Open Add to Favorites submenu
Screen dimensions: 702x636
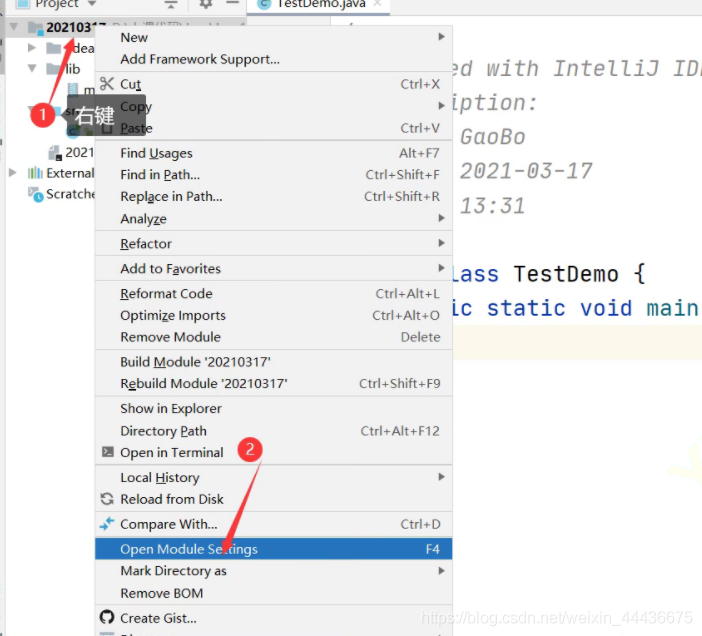(274, 269)
